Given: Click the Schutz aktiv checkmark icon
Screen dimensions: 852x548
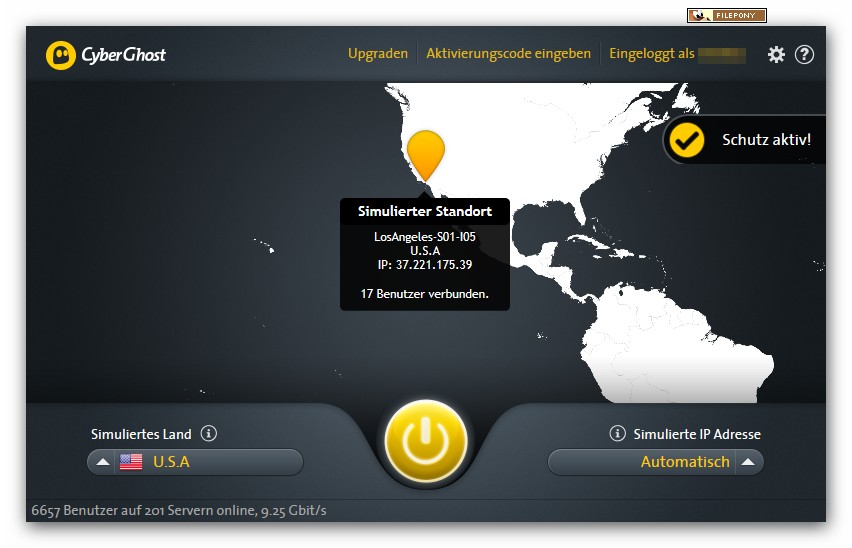Looking at the screenshot, I should (687, 140).
